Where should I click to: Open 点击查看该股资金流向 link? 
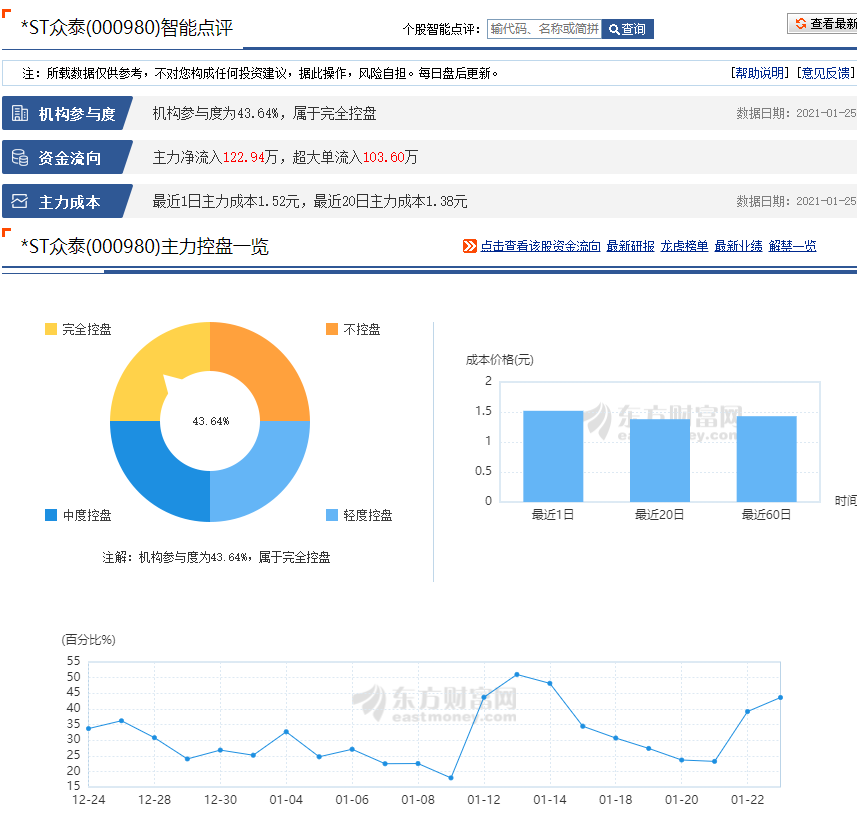pyautogui.click(x=540, y=246)
